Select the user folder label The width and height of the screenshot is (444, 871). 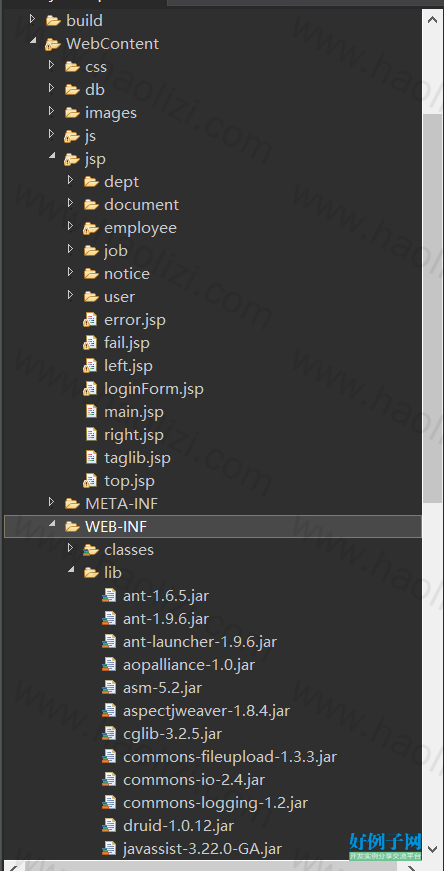[119, 297]
